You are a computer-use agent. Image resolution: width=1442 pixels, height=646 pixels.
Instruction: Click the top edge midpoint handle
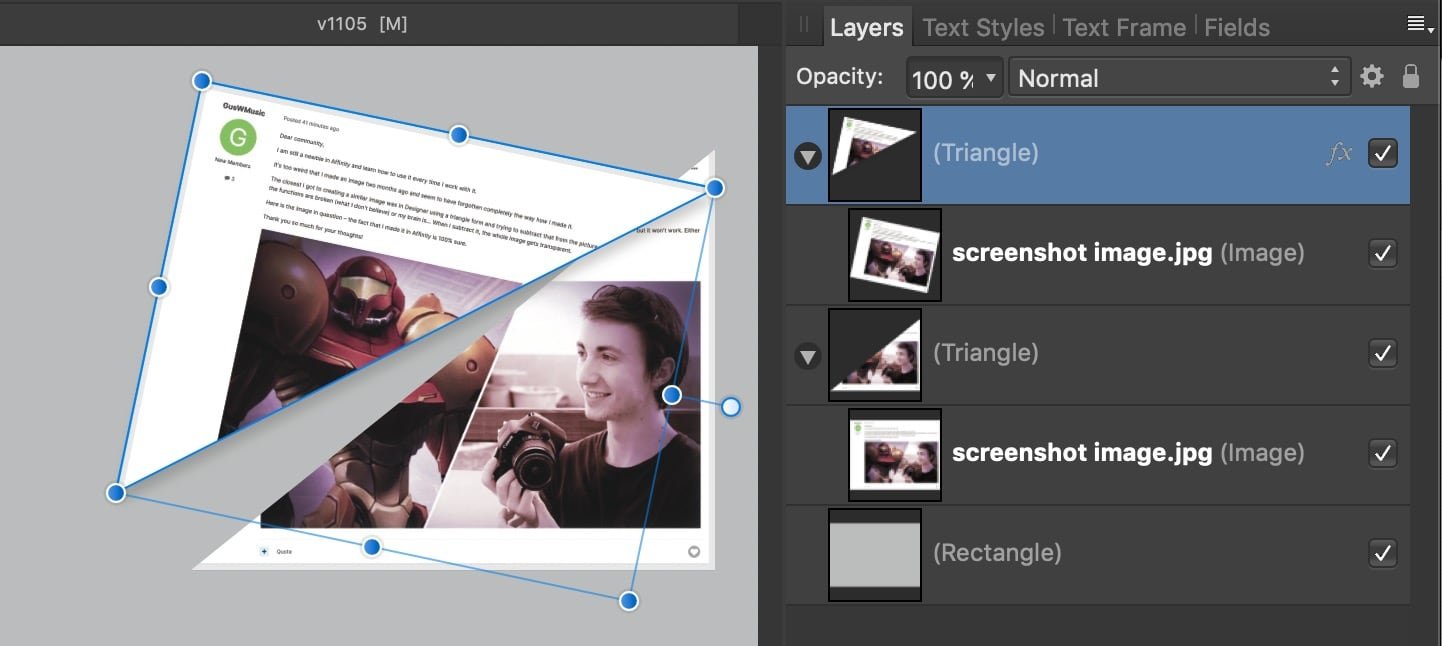coord(458,135)
